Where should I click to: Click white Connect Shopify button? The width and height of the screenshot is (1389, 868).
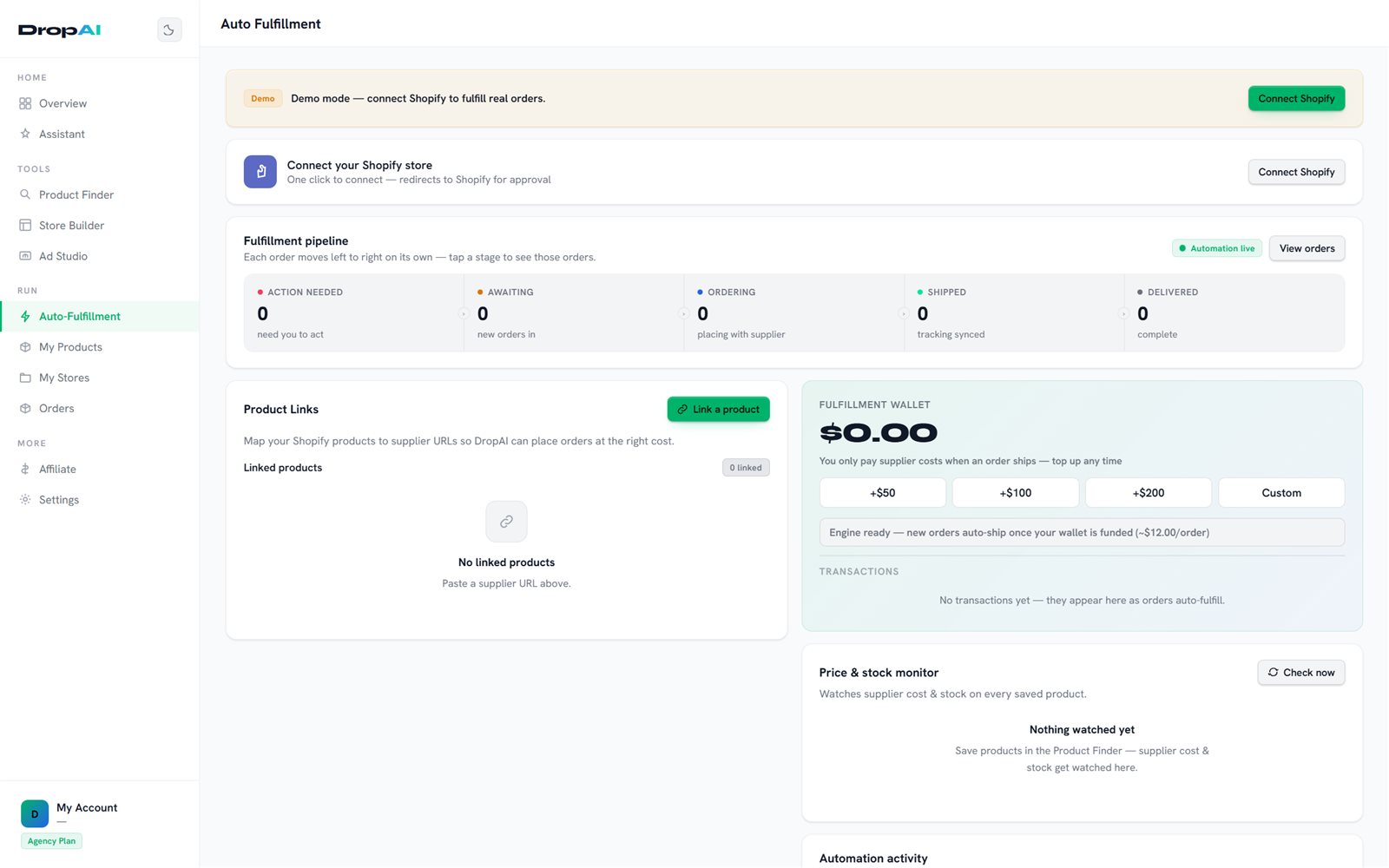click(1296, 172)
